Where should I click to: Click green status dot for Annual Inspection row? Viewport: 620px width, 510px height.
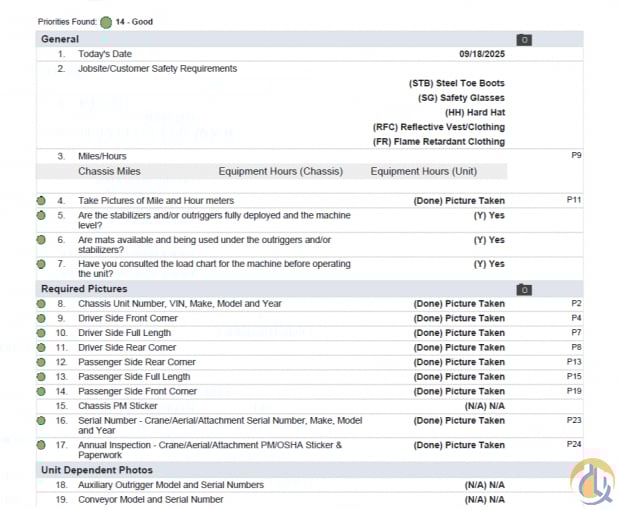41,445
